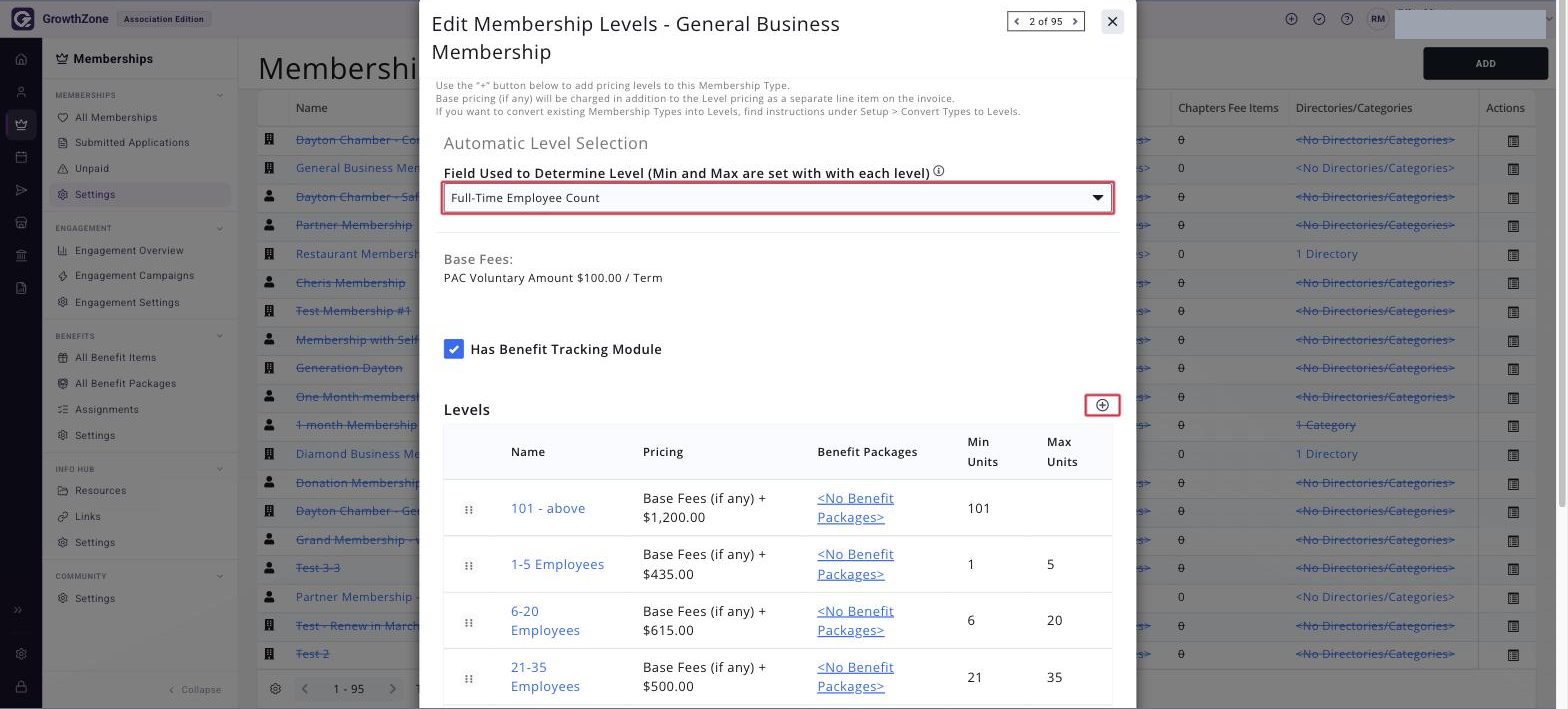Viewport: 1568px width, 709px height.
Task: Go to the next page of the 1 - 95 list
Action: (x=392, y=689)
